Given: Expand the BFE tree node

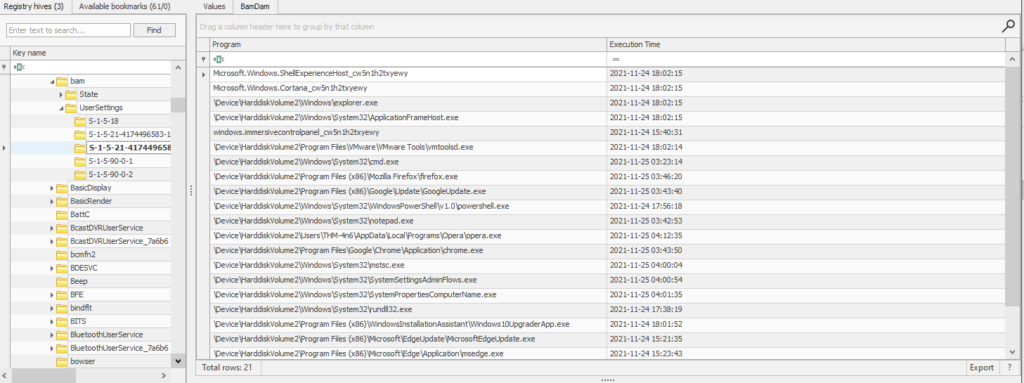Looking at the screenshot, I should [52, 295].
